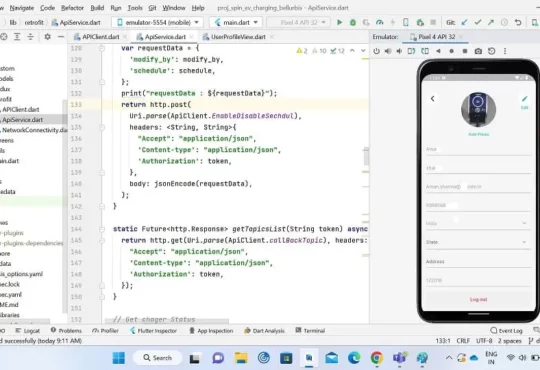Stop the running app with the square icon

pos(433,22)
